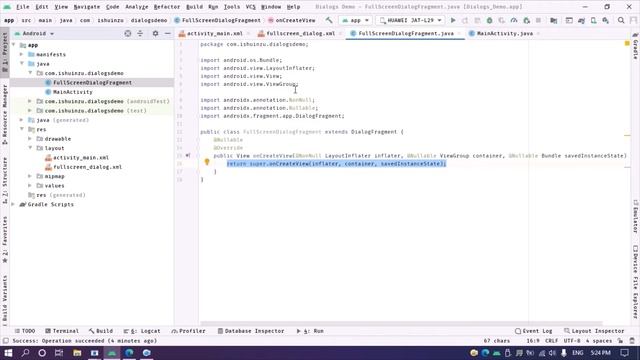Click the editor horizontal scrollbar
The image size is (640, 360).
point(401,324)
